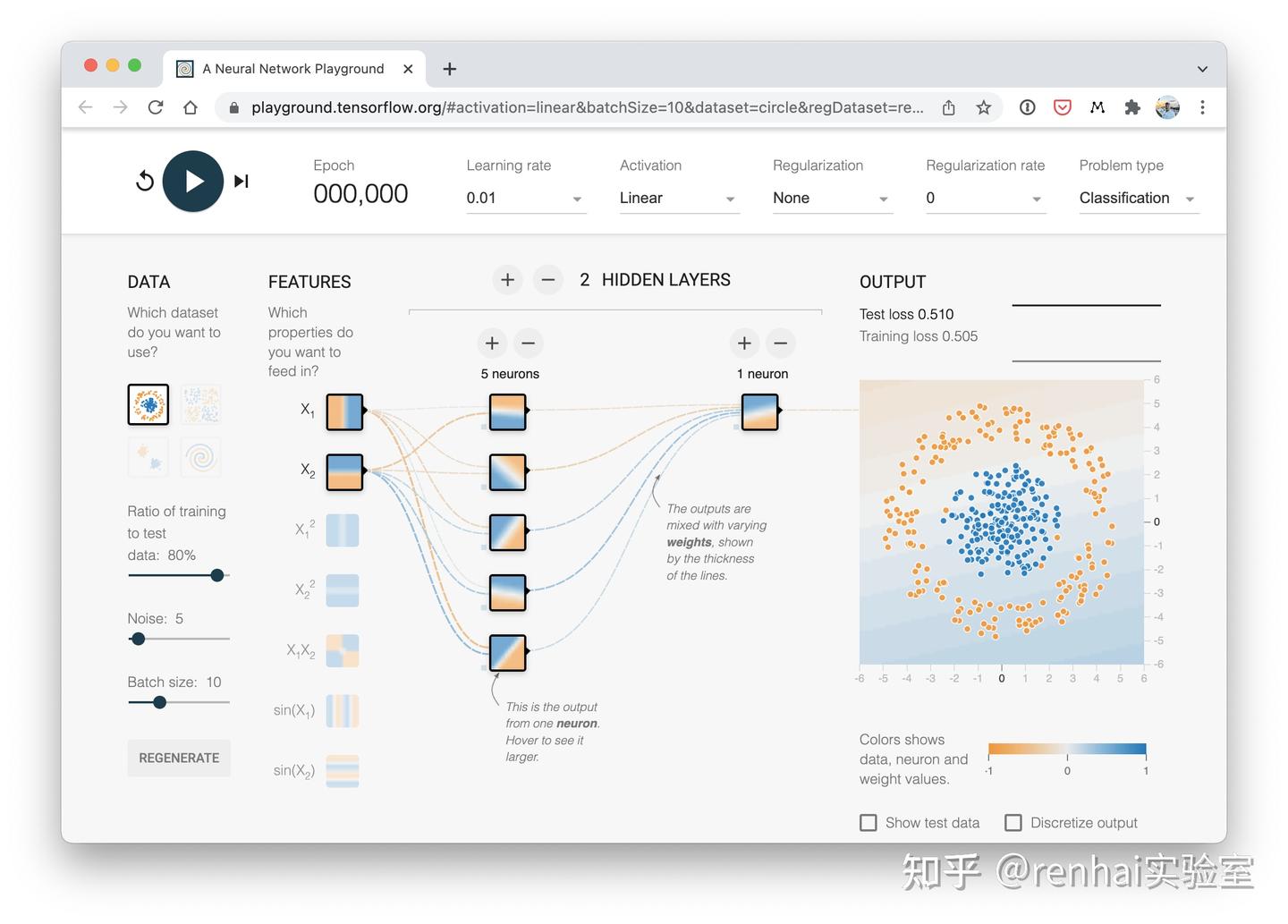Viewport: 1288px width, 924px height.
Task: Go back in browser history
Action: pos(86,107)
